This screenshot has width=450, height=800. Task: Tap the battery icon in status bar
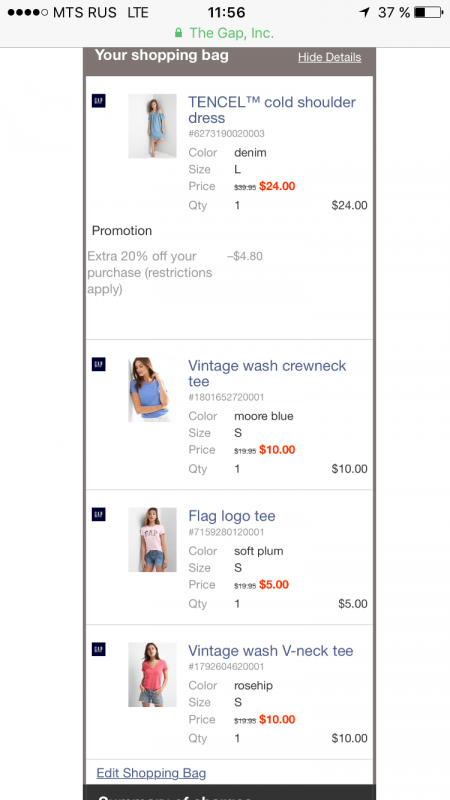click(429, 12)
